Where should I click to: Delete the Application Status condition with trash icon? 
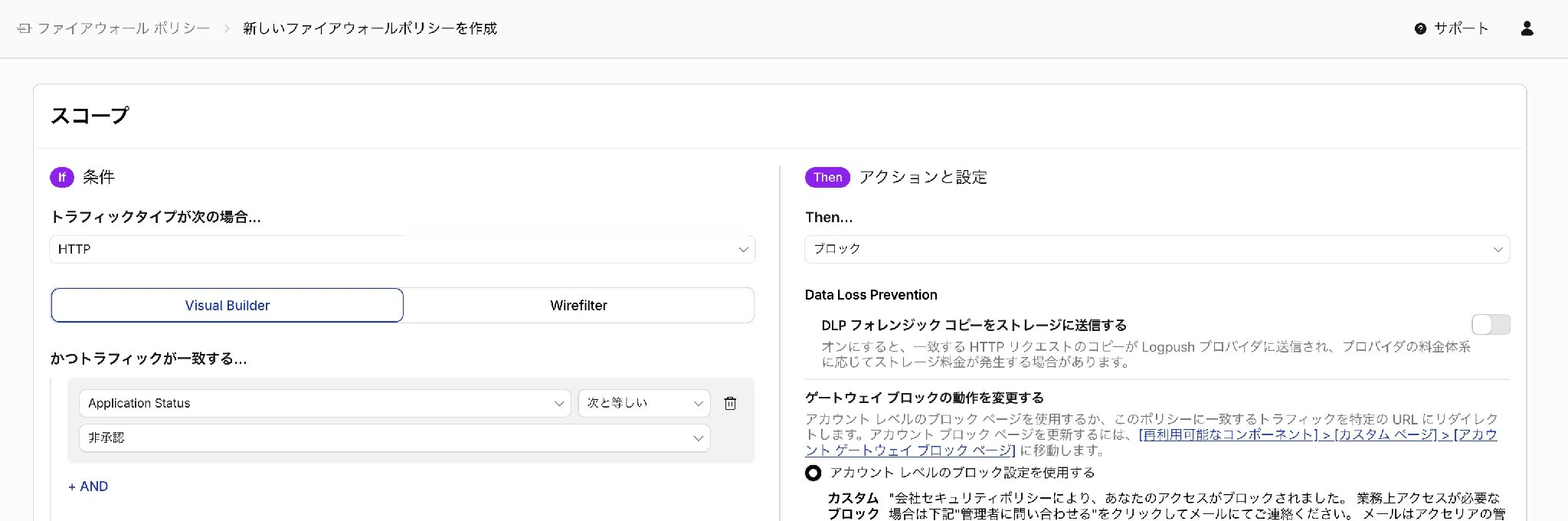point(730,403)
